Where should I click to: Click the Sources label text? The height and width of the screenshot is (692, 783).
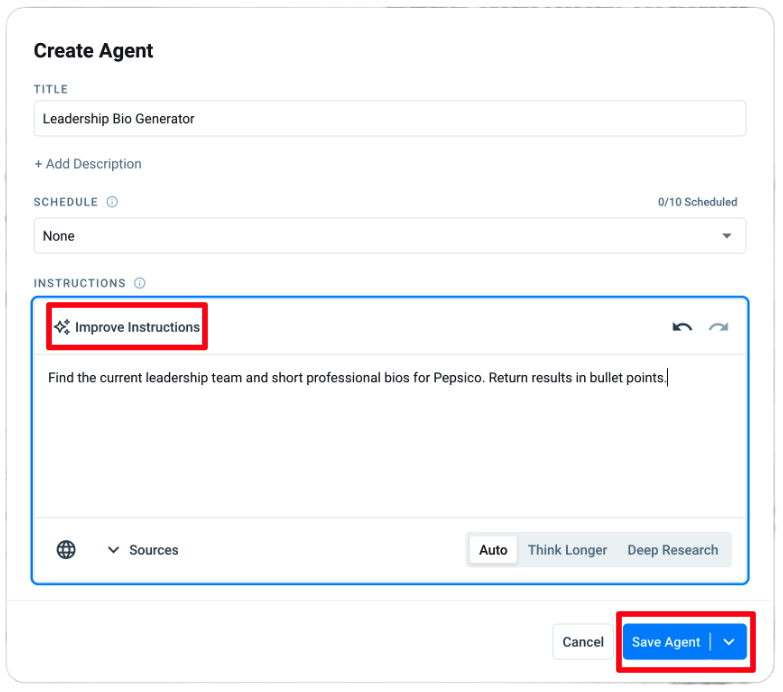click(154, 550)
